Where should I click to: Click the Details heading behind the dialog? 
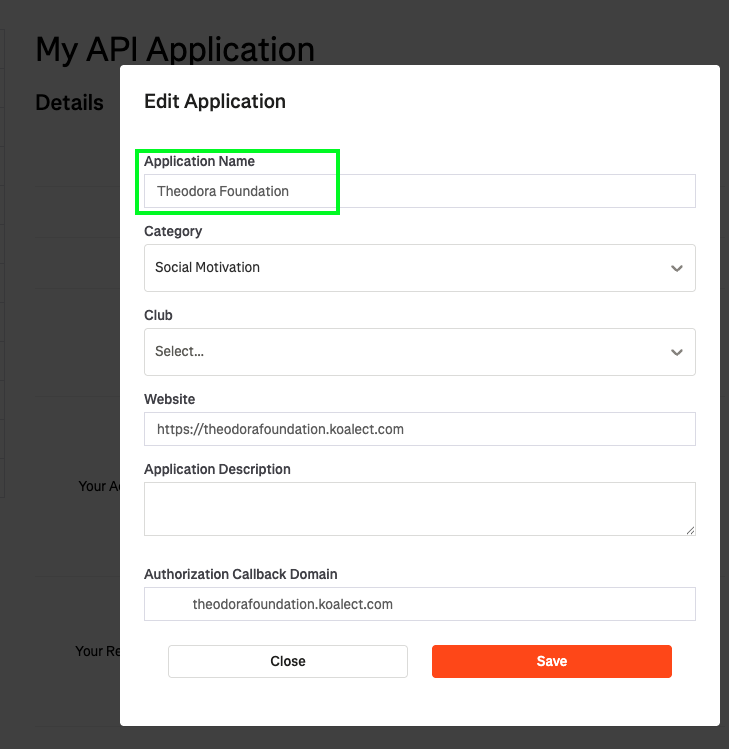coord(69,102)
